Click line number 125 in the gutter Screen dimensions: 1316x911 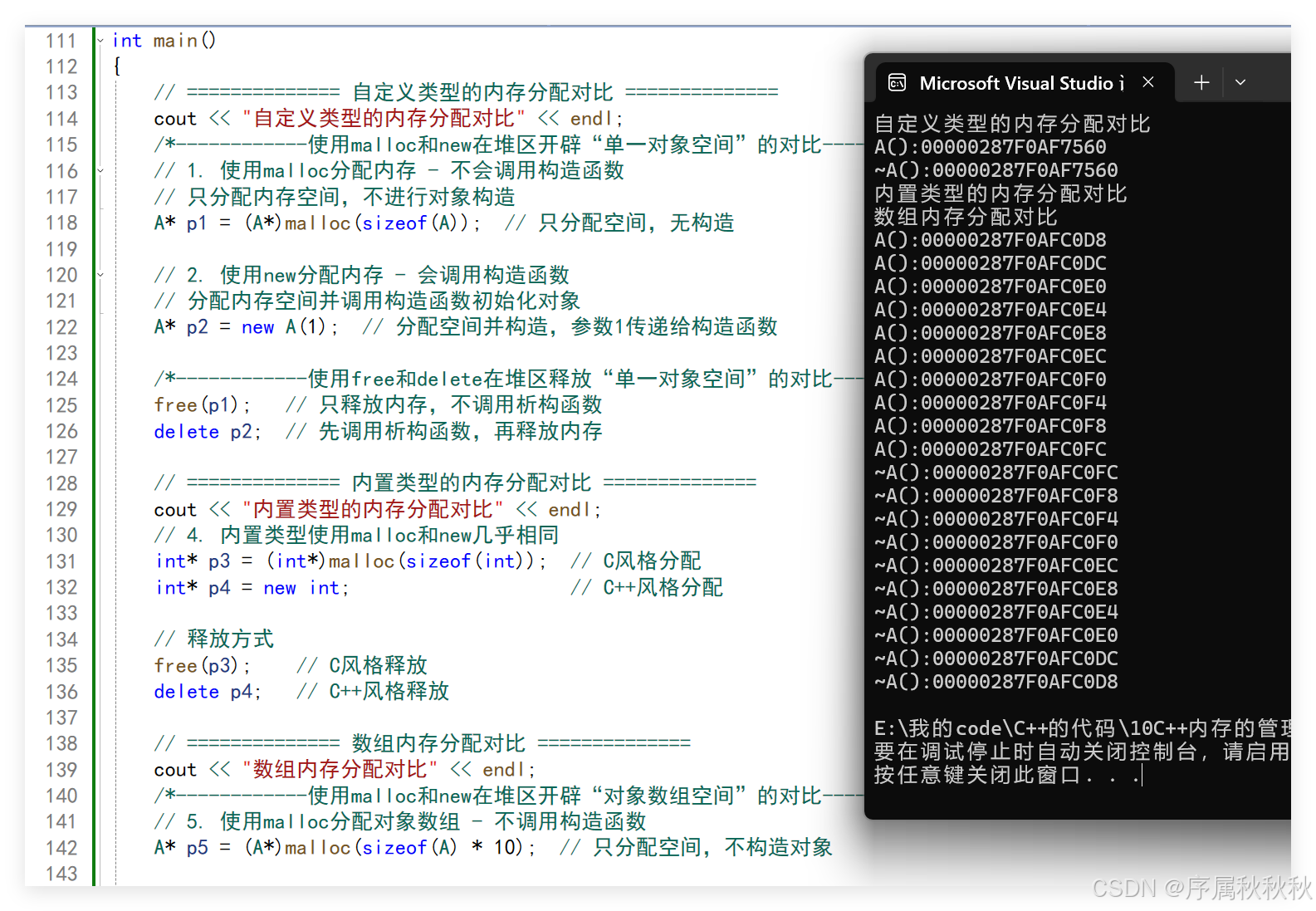point(61,404)
